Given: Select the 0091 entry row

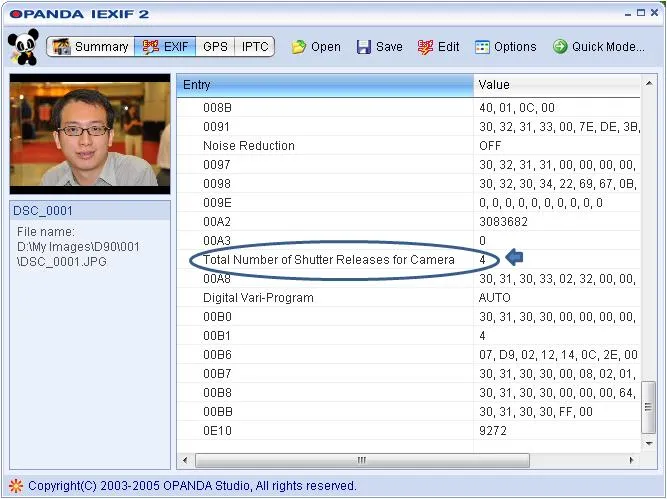Looking at the screenshot, I should [x=408, y=127].
